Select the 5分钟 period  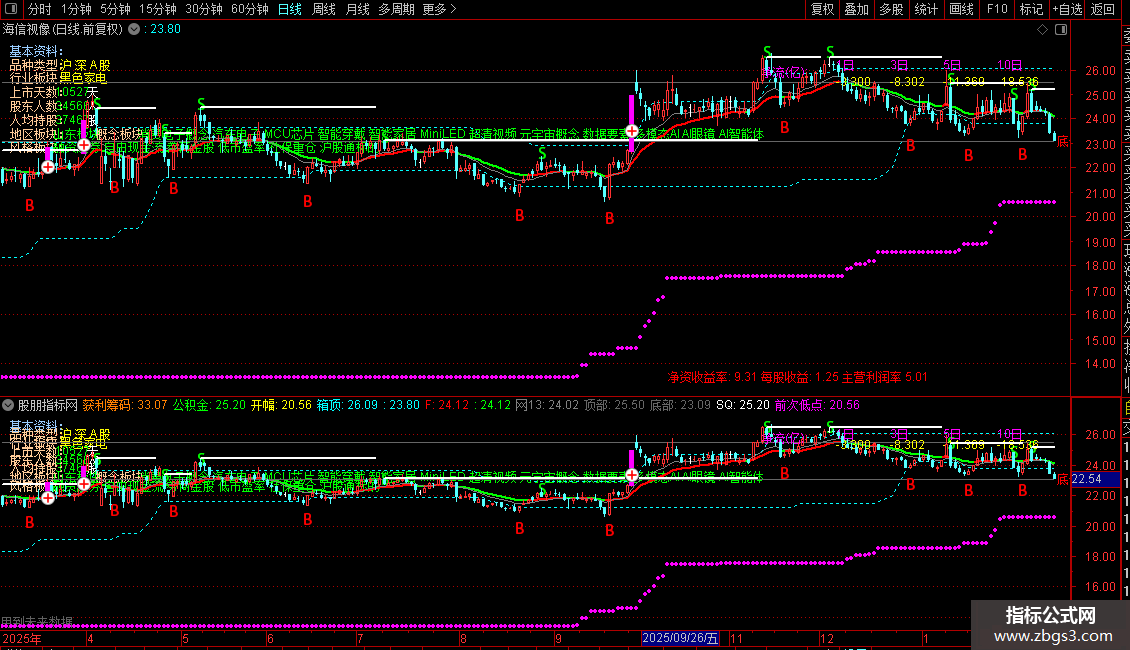115,9
